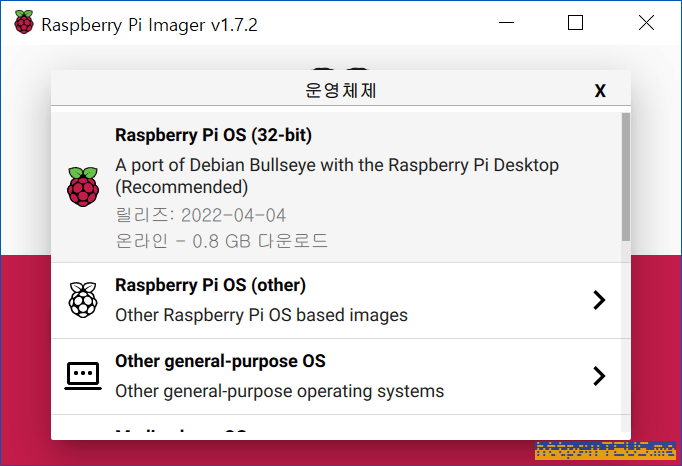The width and height of the screenshot is (682, 466).
Task: Expand the Other general-purpose OS chevron
Action: coord(599,376)
